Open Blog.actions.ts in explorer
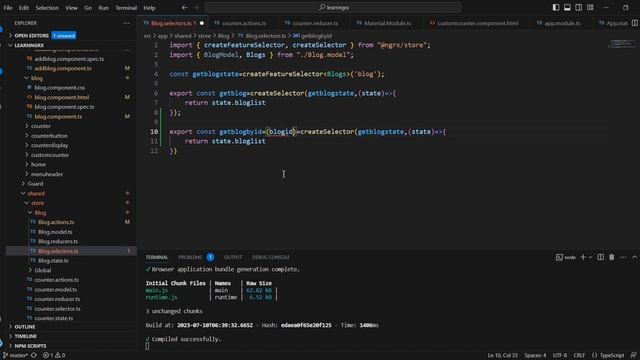640x360 pixels. (56, 222)
